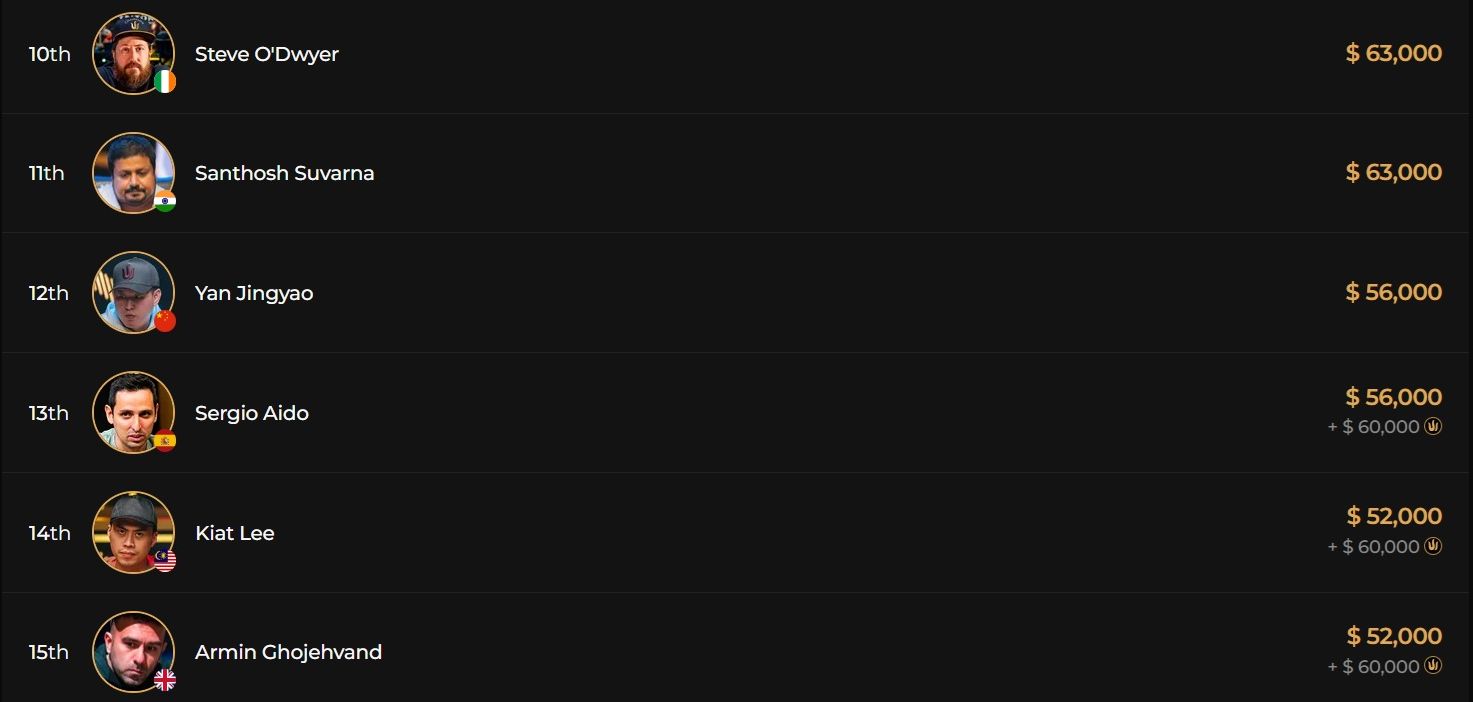Click the Triton coin icon in Sergio Aido's row
The width and height of the screenshot is (1473, 702).
[1433, 427]
